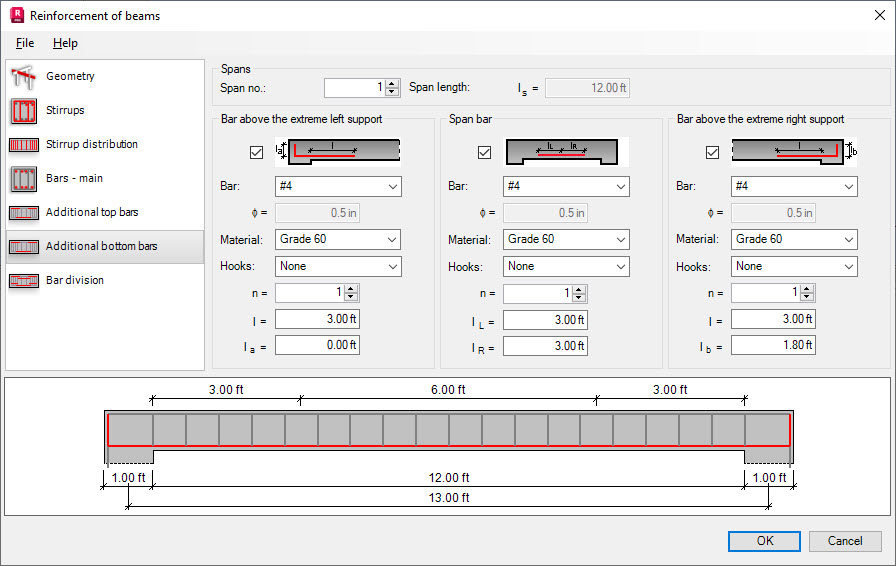Confirm with the OK button
The height and width of the screenshot is (566, 896).
pyautogui.click(x=764, y=541)
